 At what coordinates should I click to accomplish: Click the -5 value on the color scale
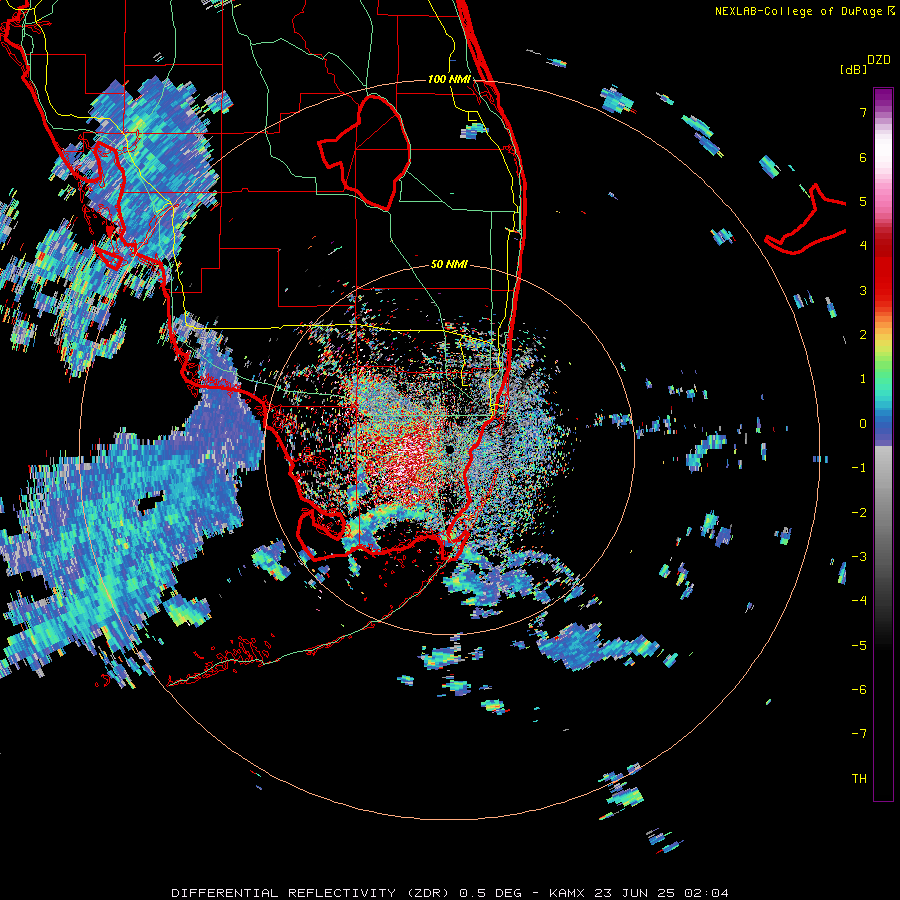coord(859,646)
